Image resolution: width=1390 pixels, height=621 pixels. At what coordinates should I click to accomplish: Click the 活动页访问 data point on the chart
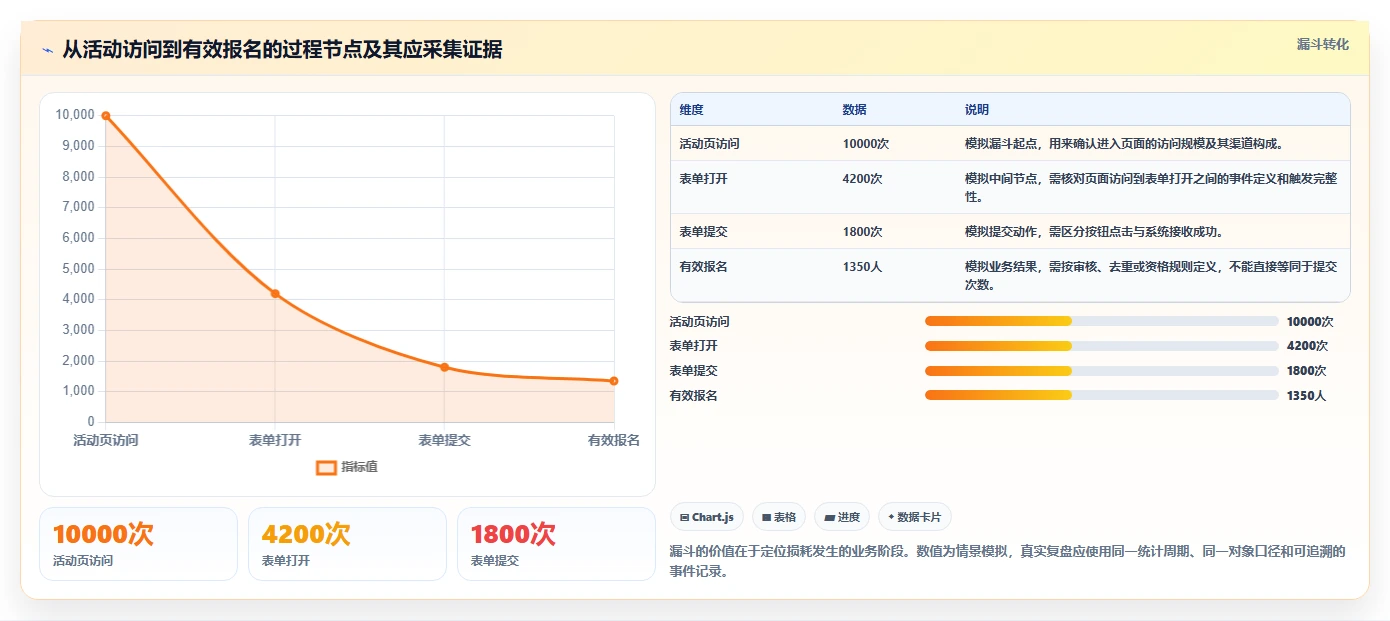click(x=105, y=116)
